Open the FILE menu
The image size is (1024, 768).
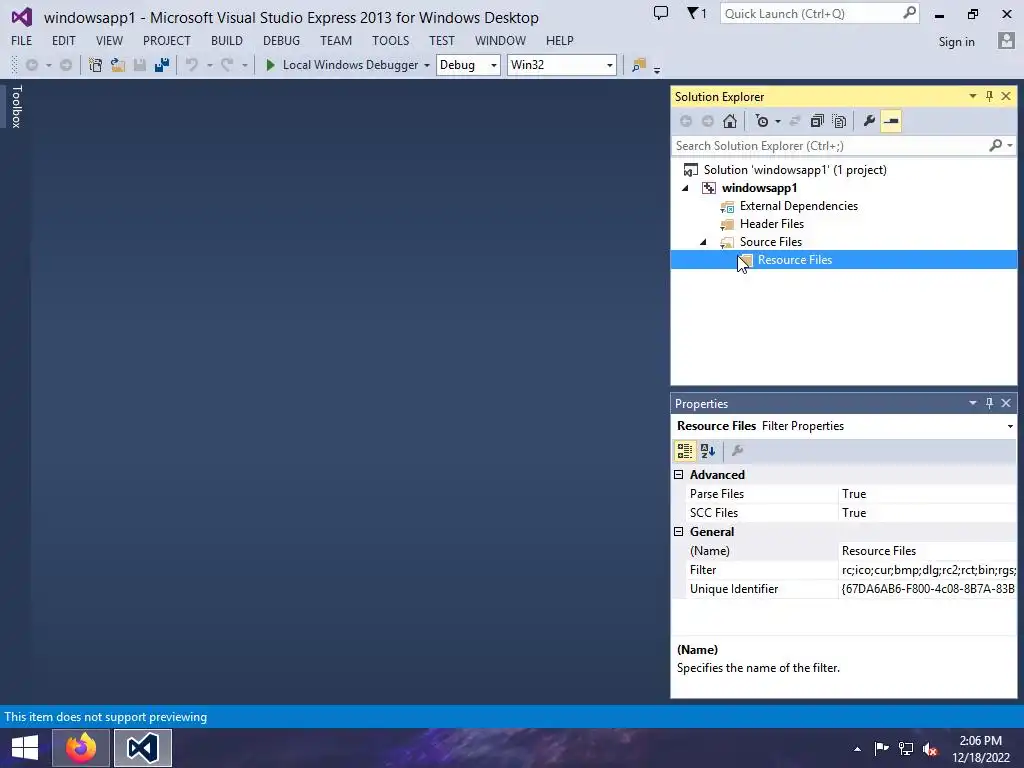(22, 40)
